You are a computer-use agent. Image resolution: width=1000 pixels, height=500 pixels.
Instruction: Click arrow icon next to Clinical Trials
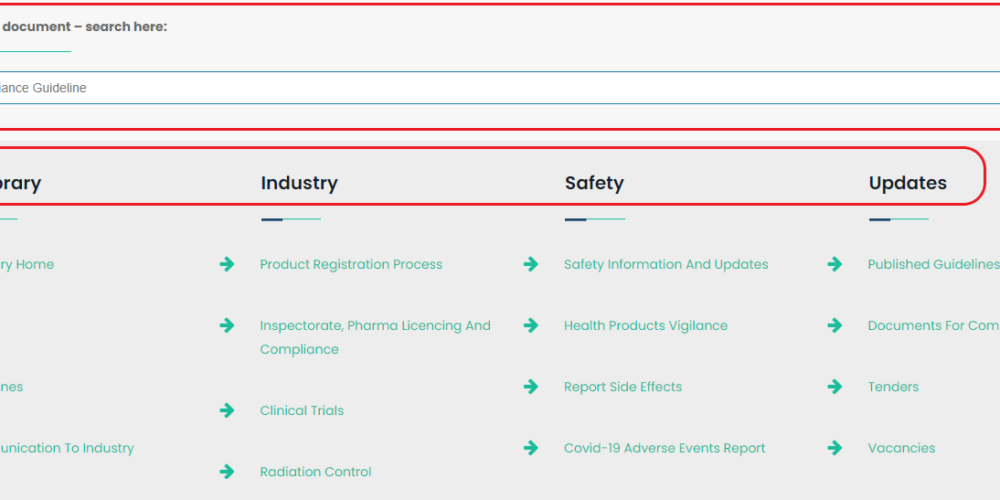pyautogui.click(x=227, y=410)
